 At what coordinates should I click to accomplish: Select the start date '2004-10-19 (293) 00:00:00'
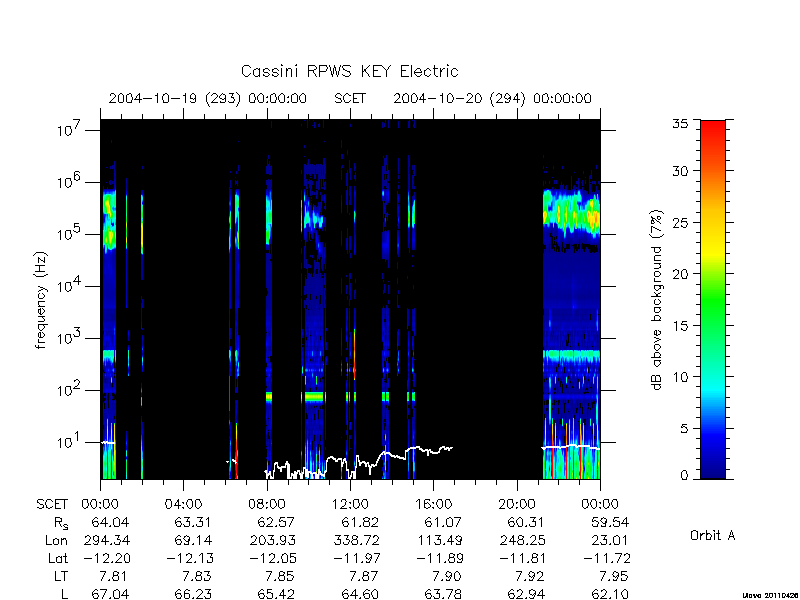[208, 98]
